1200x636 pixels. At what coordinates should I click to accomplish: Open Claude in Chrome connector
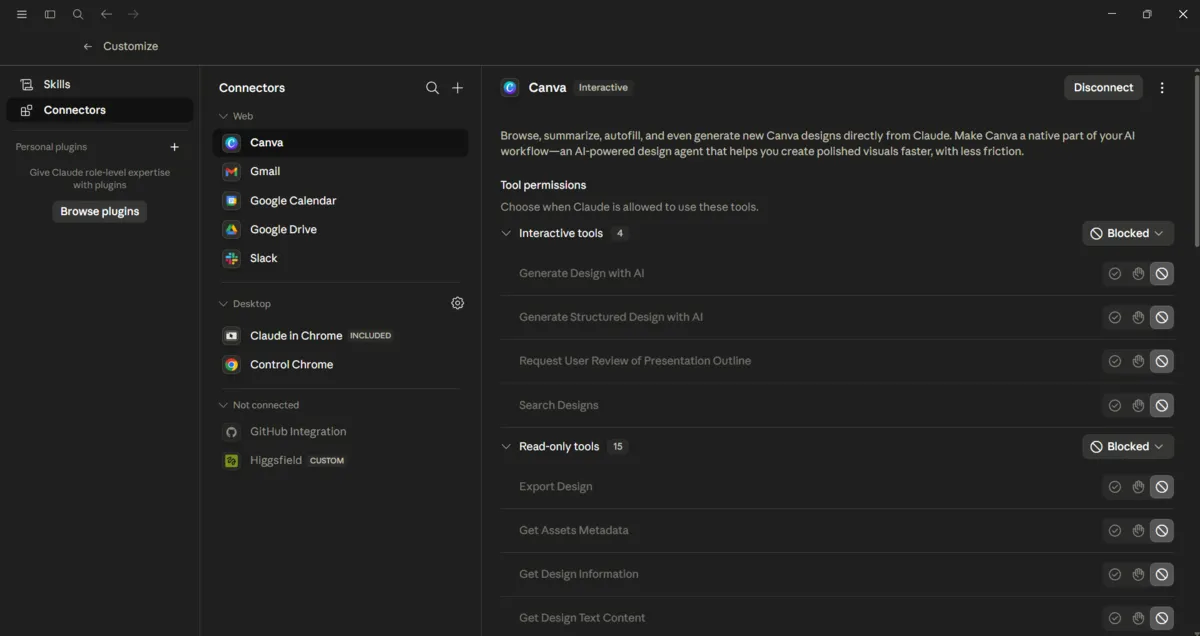[340, 336]
